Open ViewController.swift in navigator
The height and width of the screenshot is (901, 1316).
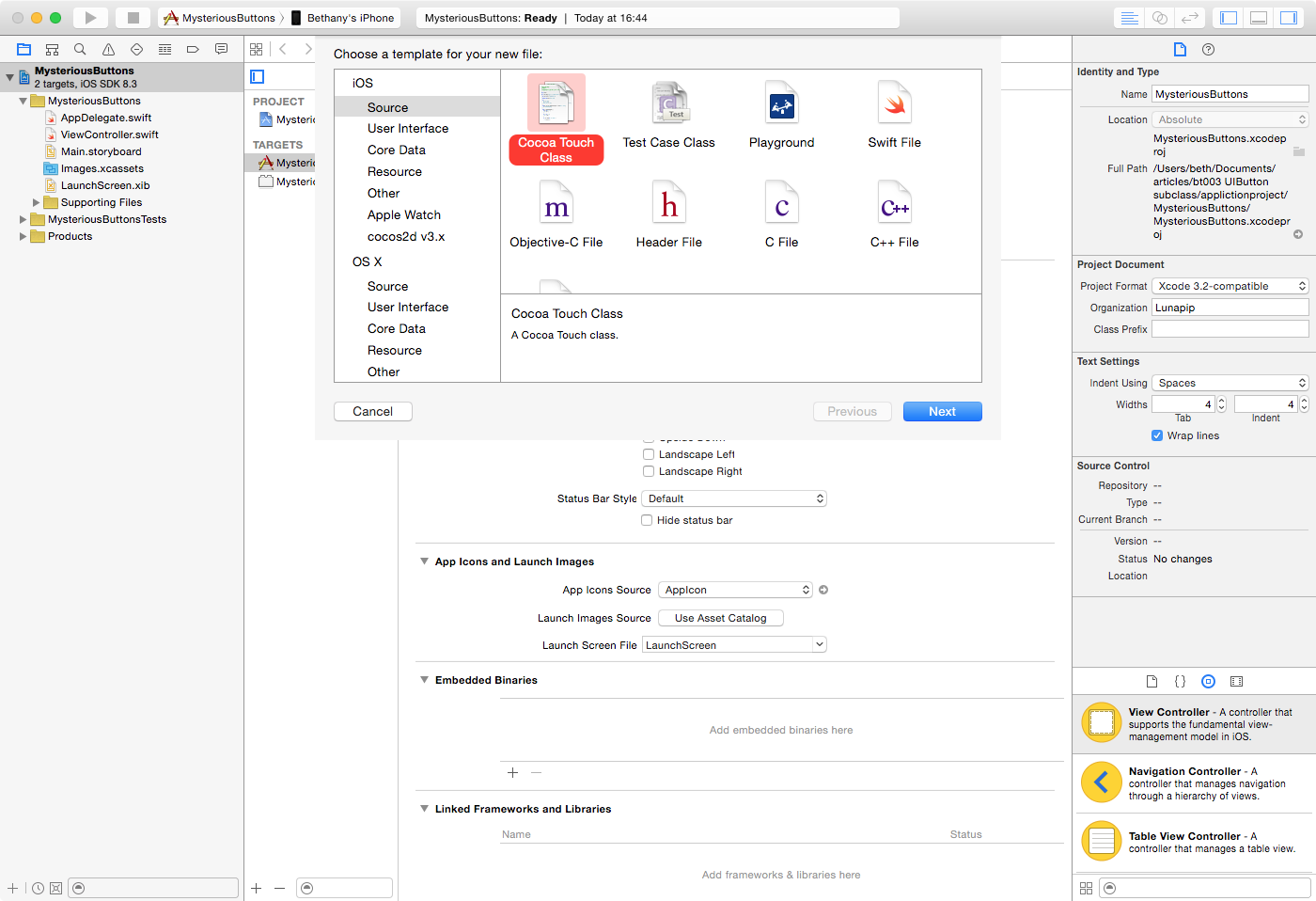pyautogui.click(x=109, y=134)
